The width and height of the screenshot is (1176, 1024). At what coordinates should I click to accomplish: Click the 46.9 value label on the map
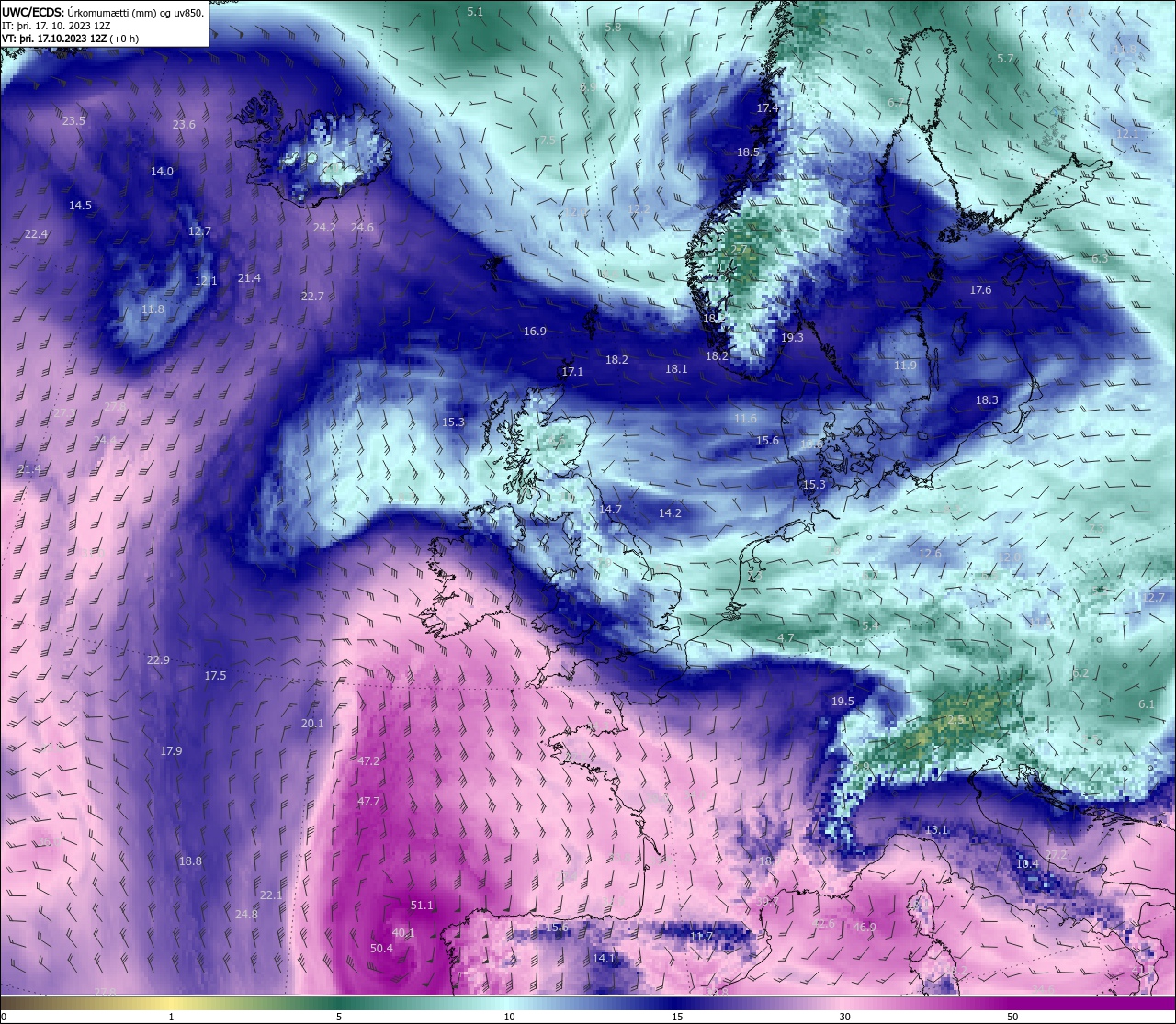click(x=864, y=927)
